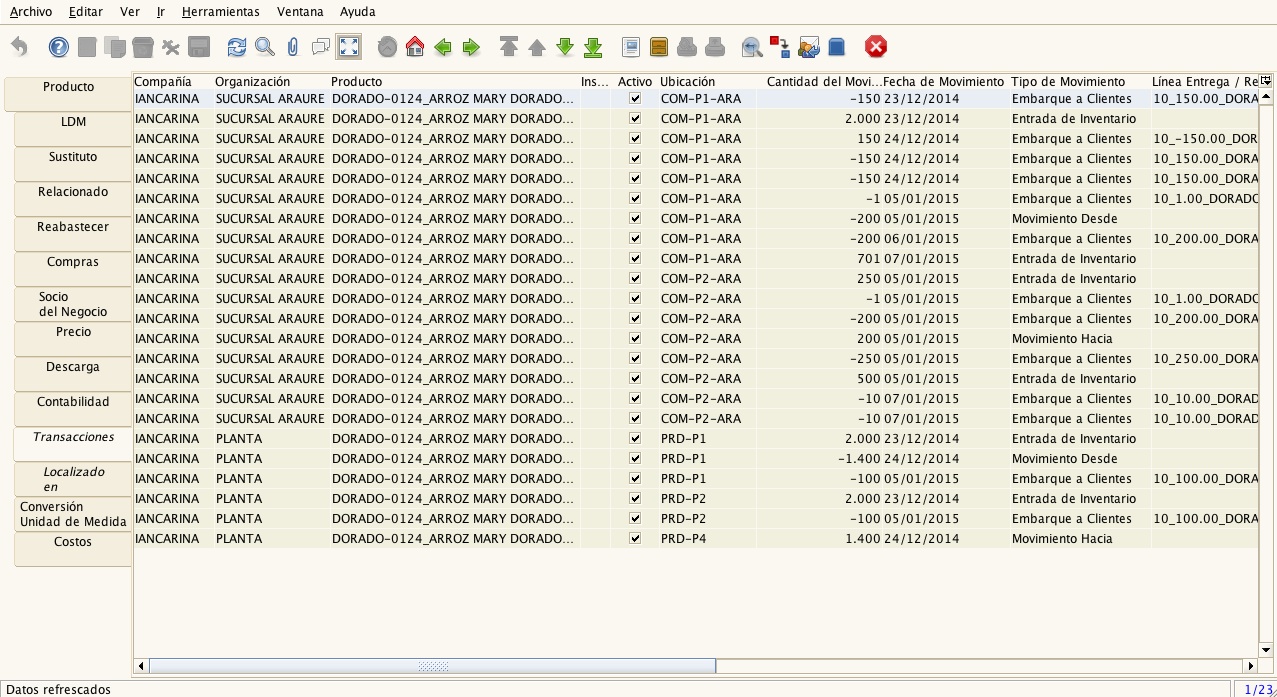Sort by the Compañía column header
Image resolution: width=1277 pixels, height=697 pixels.
click(x=173, y=81)
